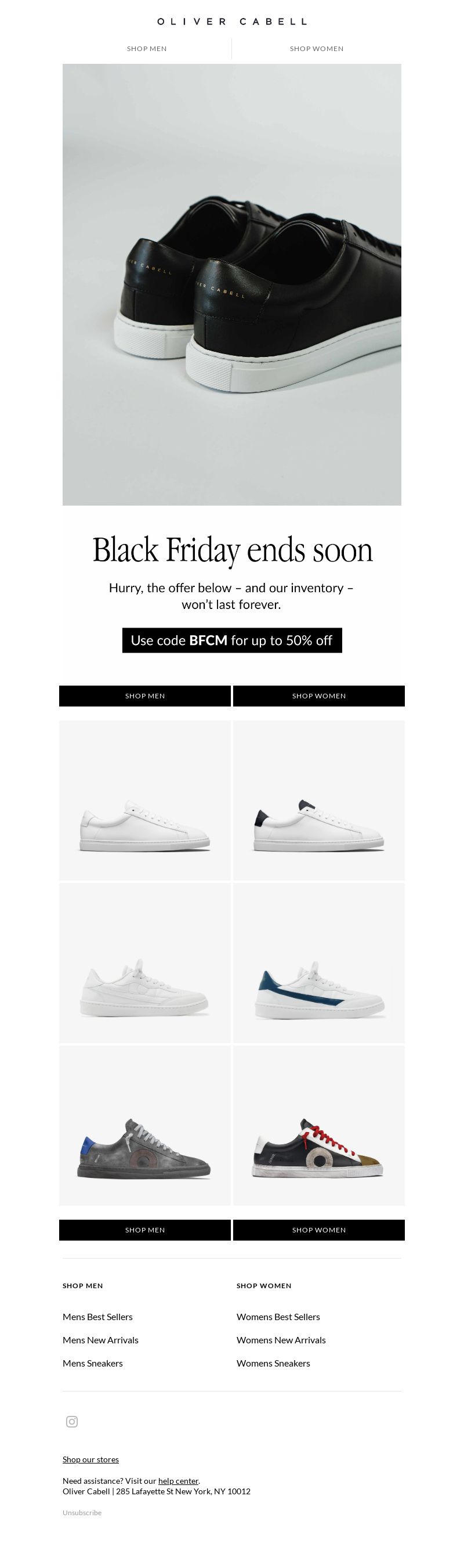Select black sneaker with red laces thumbnail
Image resolution: width=464 pixels, height=1568 pixels.
coord(318,1126)
